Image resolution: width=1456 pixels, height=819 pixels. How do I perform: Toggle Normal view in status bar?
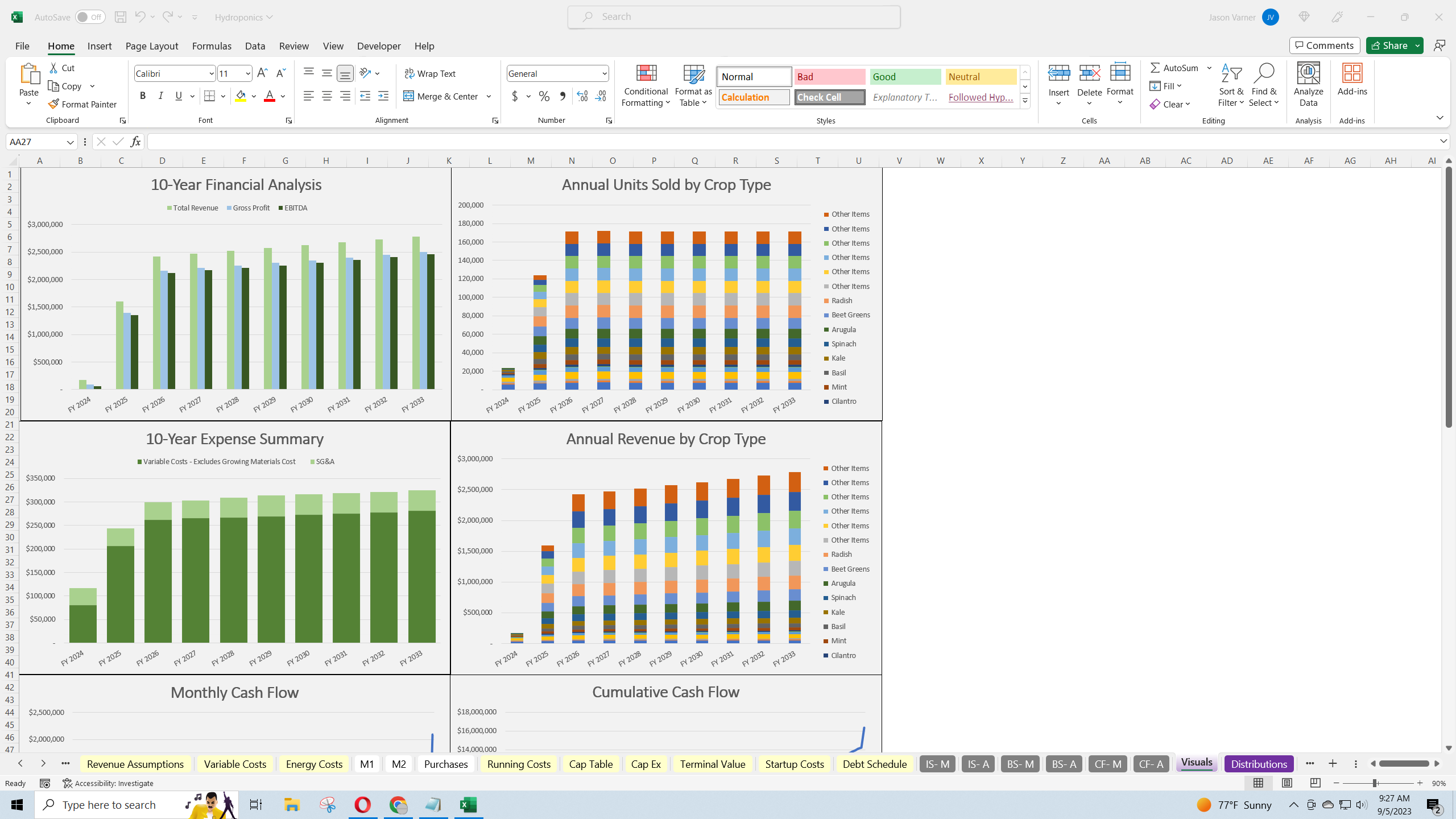[x=1258, y=783]
